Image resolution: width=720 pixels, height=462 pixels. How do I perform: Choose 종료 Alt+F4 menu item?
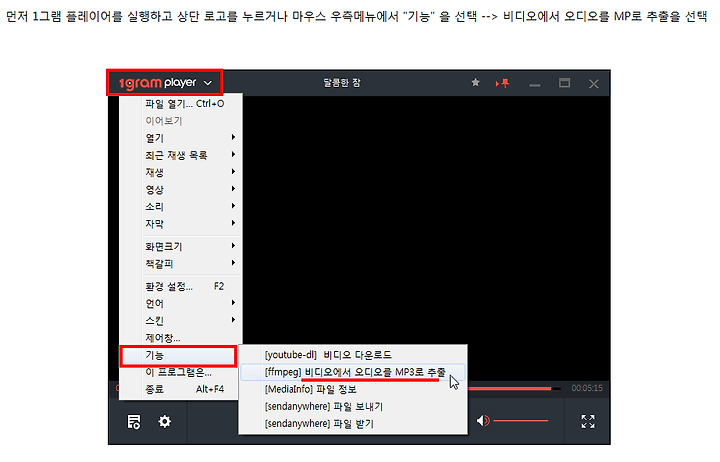(179, 389)
